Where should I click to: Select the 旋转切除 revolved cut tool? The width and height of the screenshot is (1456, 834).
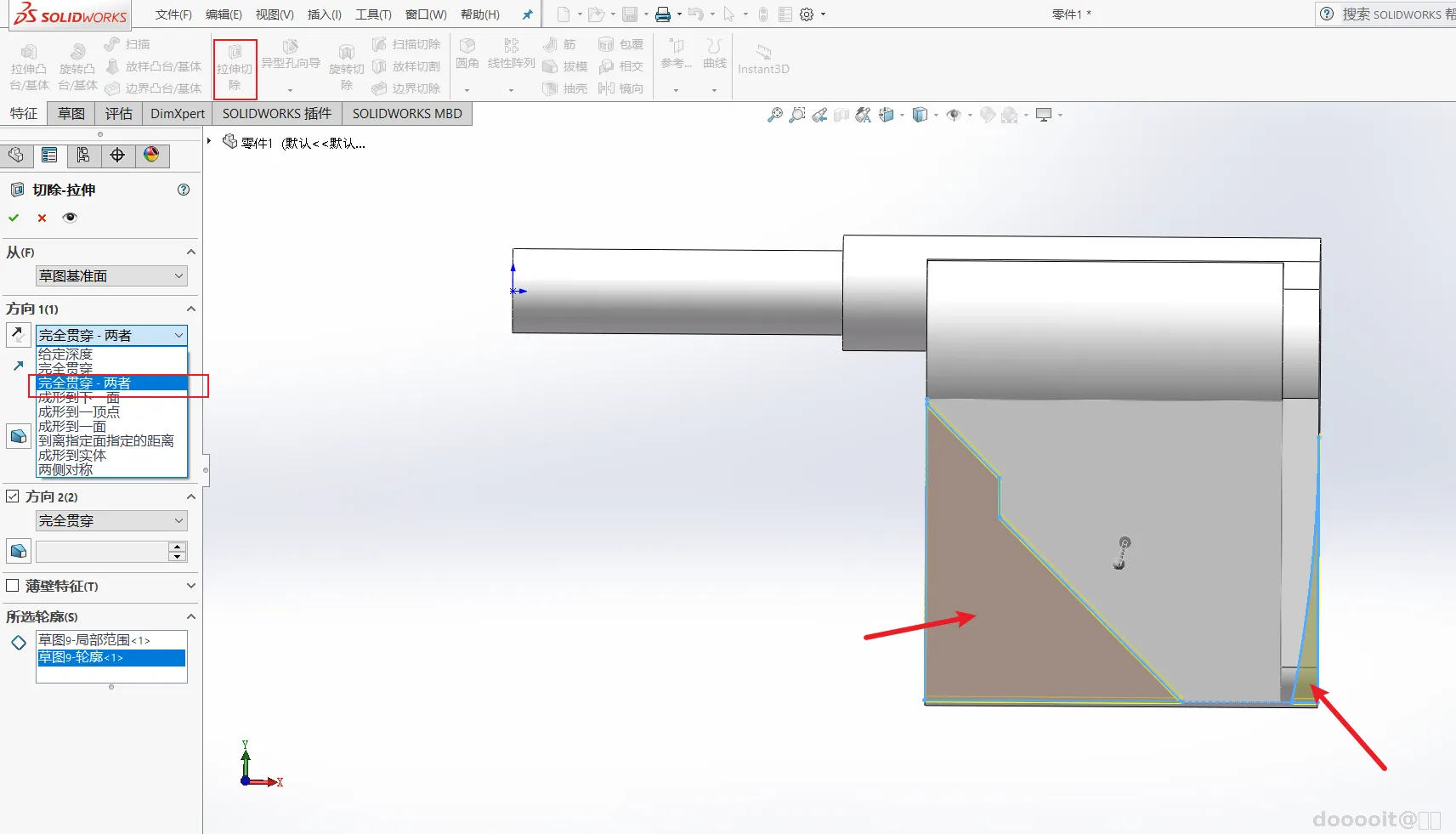[x=346, y=68]
